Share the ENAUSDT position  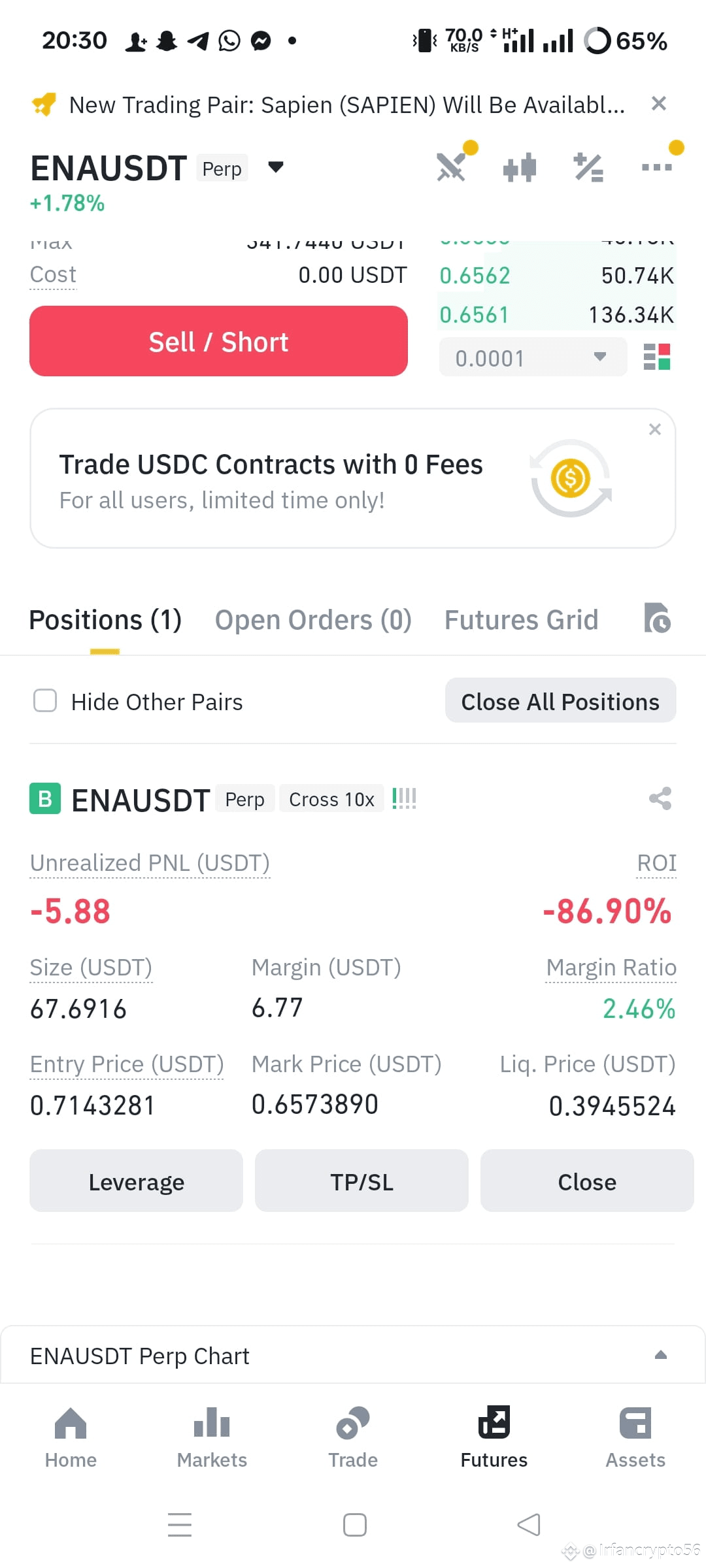point(660,798)
